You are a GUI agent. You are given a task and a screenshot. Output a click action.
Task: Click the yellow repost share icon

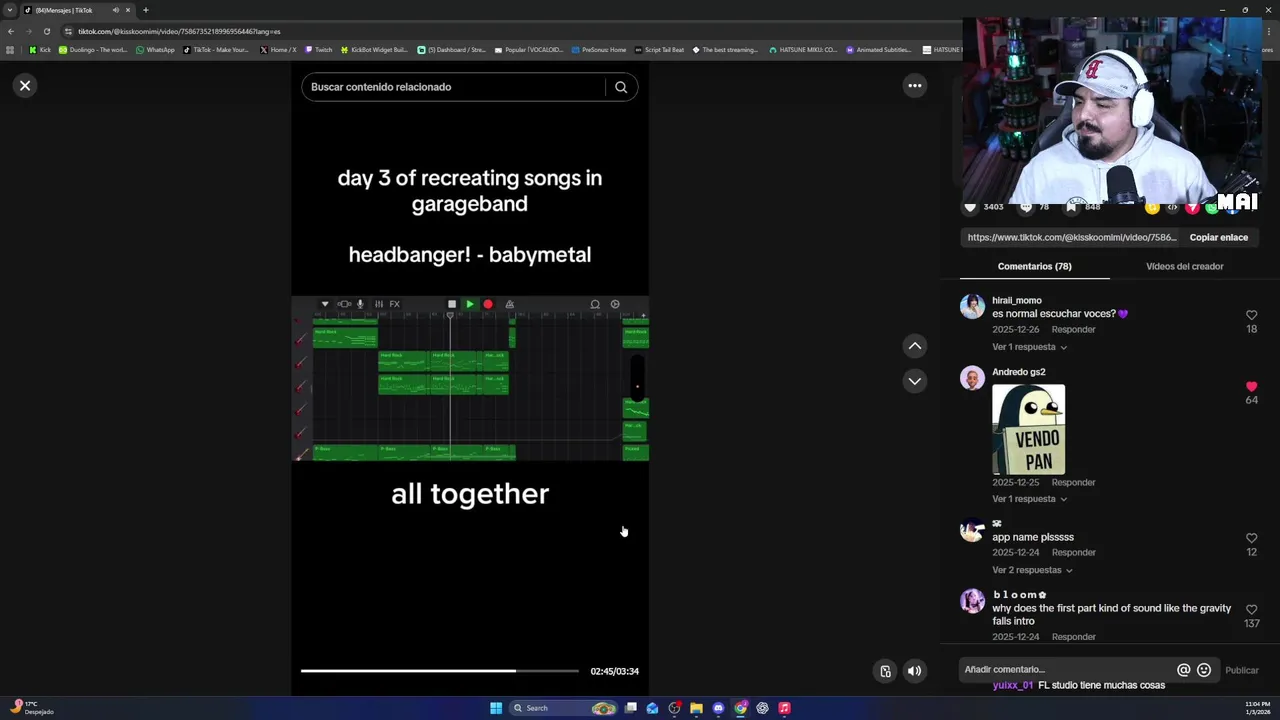[x=1152, y=207]
